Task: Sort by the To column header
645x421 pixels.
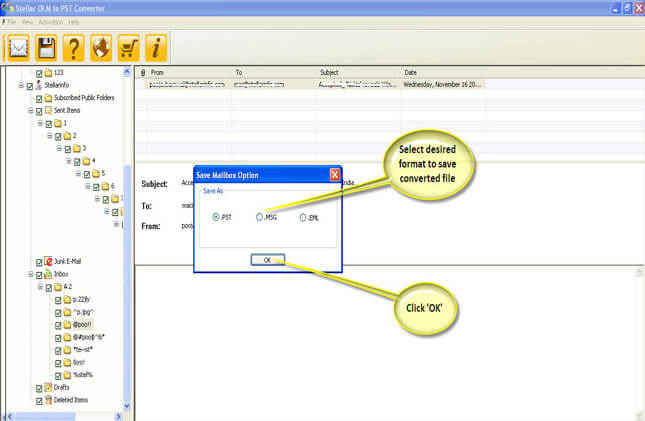Action: click(x=239, y=72)
